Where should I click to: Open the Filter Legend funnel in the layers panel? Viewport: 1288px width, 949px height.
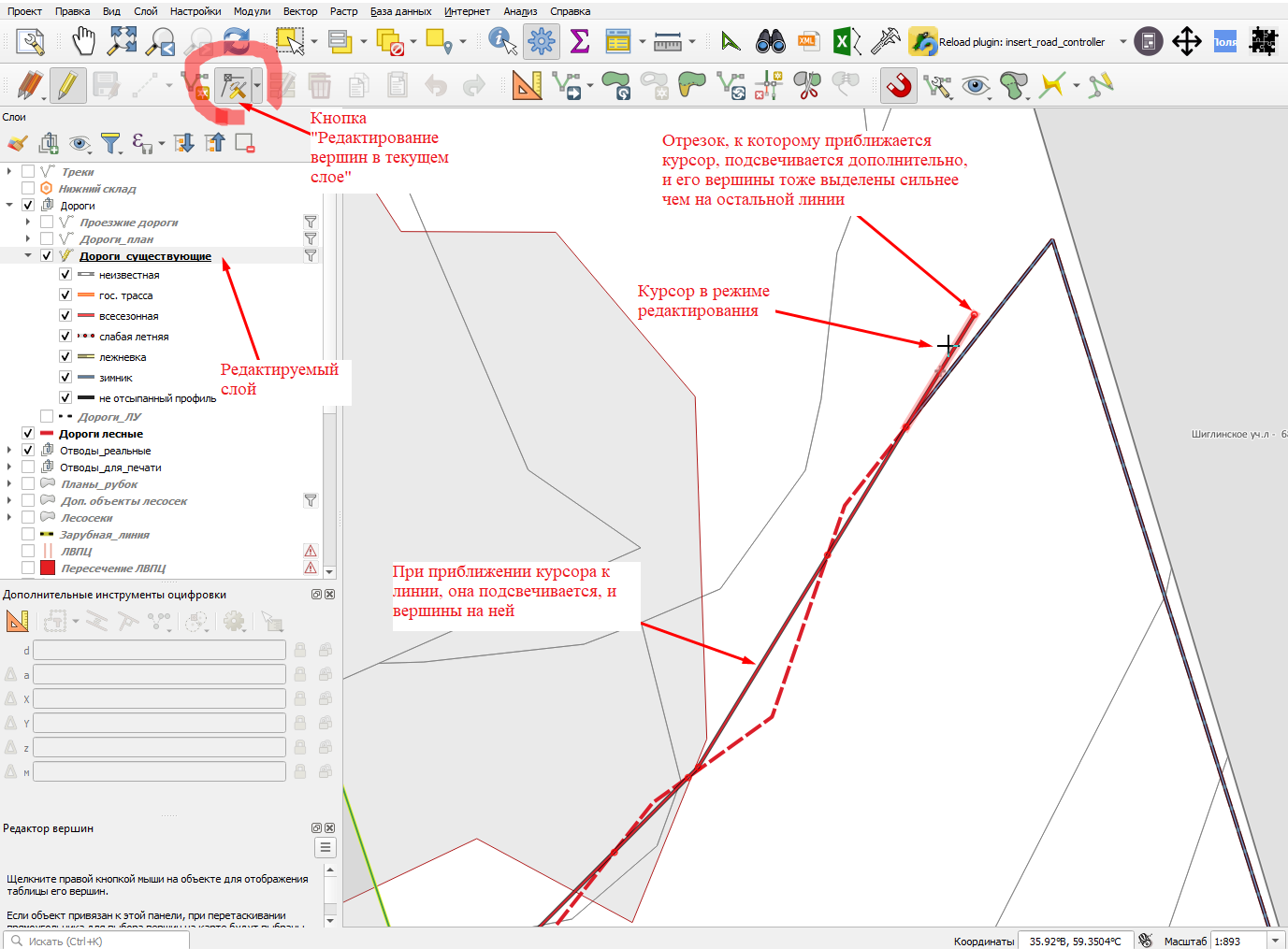111,143
